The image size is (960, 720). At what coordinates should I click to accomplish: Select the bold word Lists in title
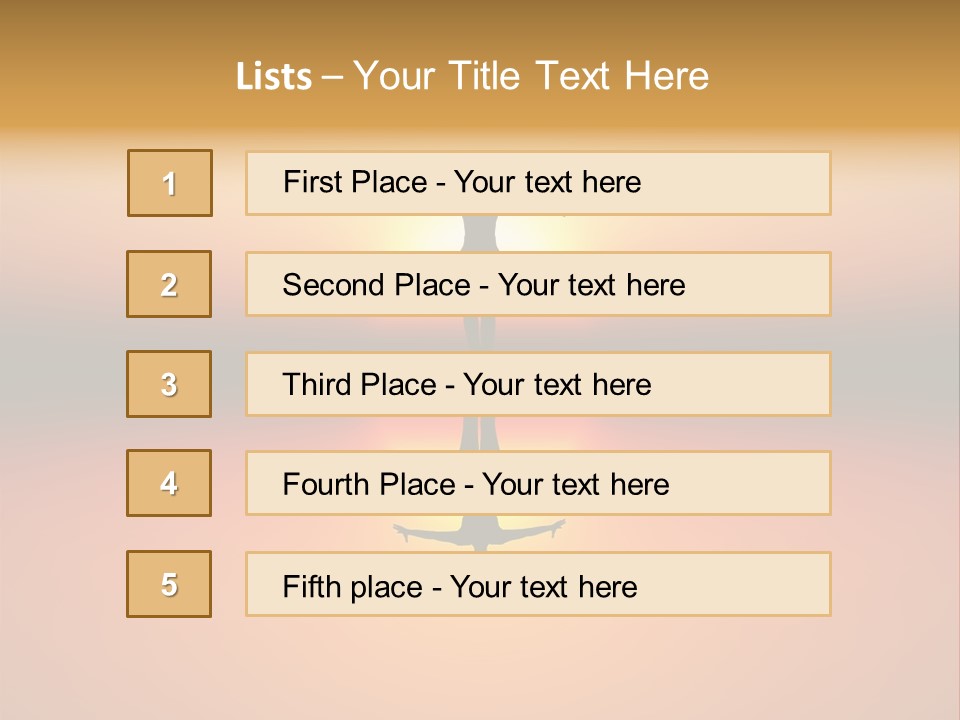pyautogui.click(x=274, y=77)
